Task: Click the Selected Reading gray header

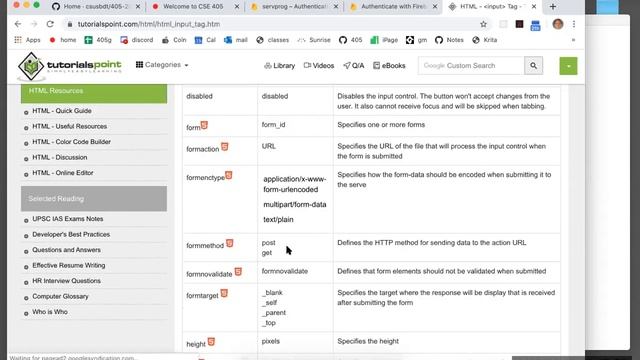Action: coord(94,199)
